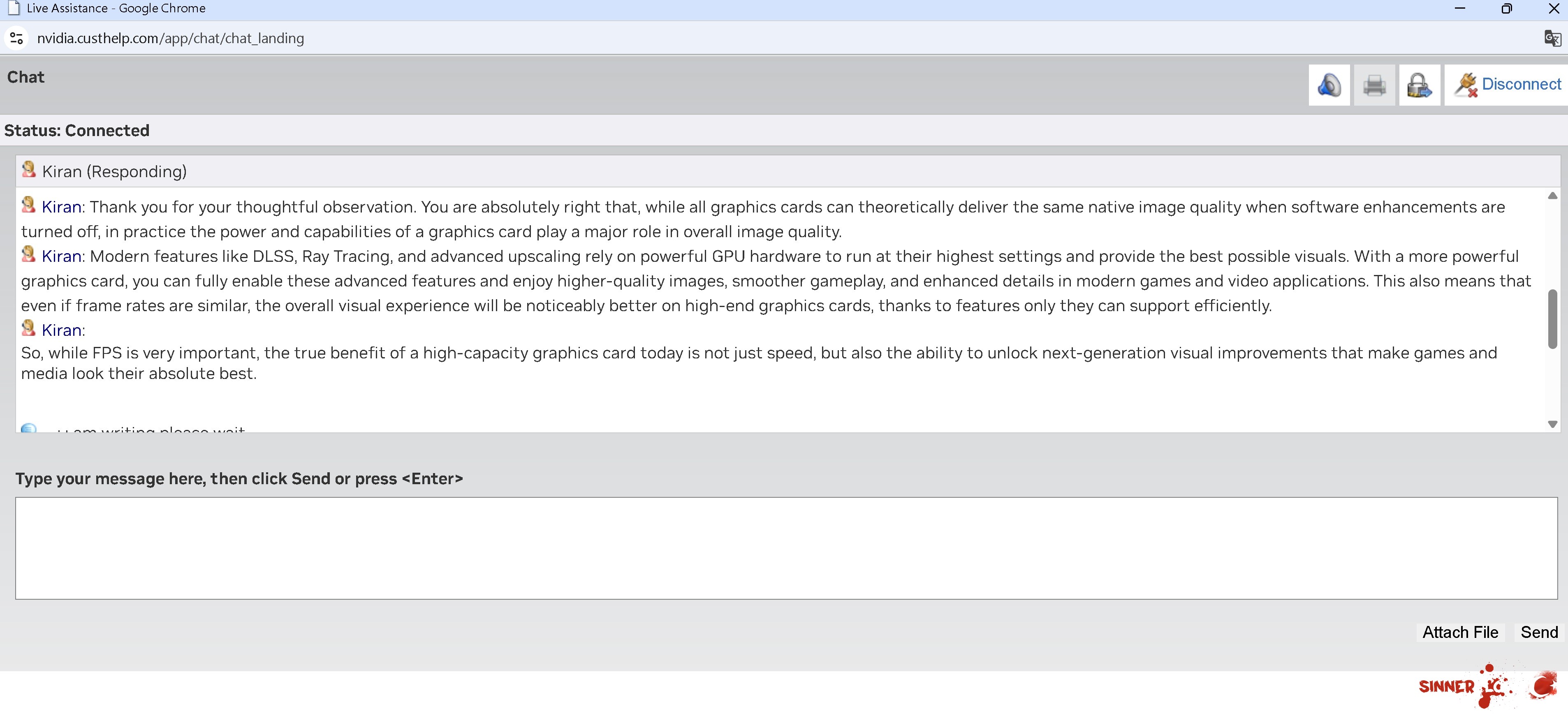1568x716 pixels.
Task: Click the Google Translate icon
Action: tap(1552, 38)
